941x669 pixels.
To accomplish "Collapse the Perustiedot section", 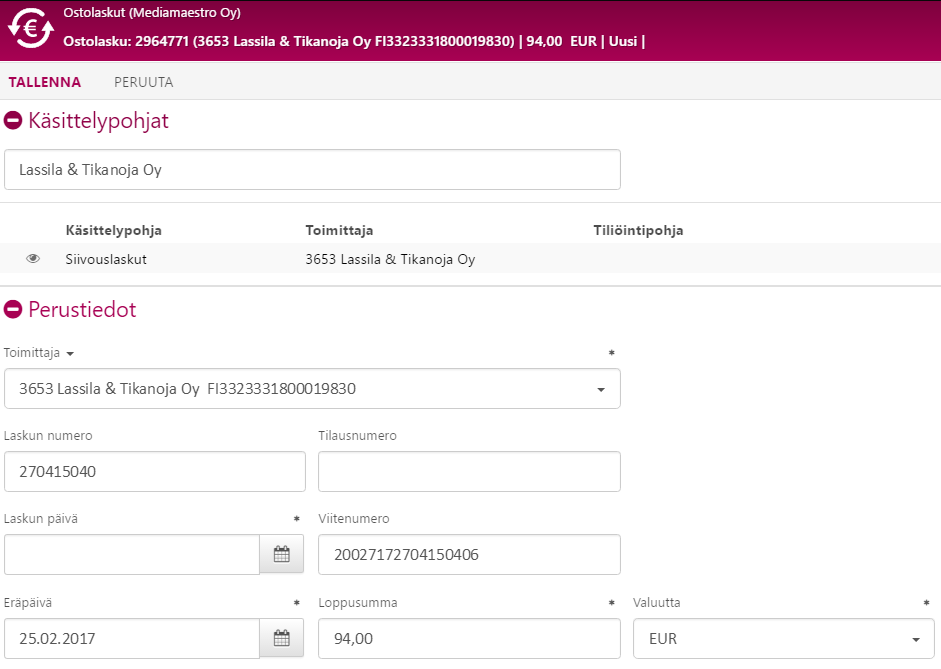I will coord(14,310).
